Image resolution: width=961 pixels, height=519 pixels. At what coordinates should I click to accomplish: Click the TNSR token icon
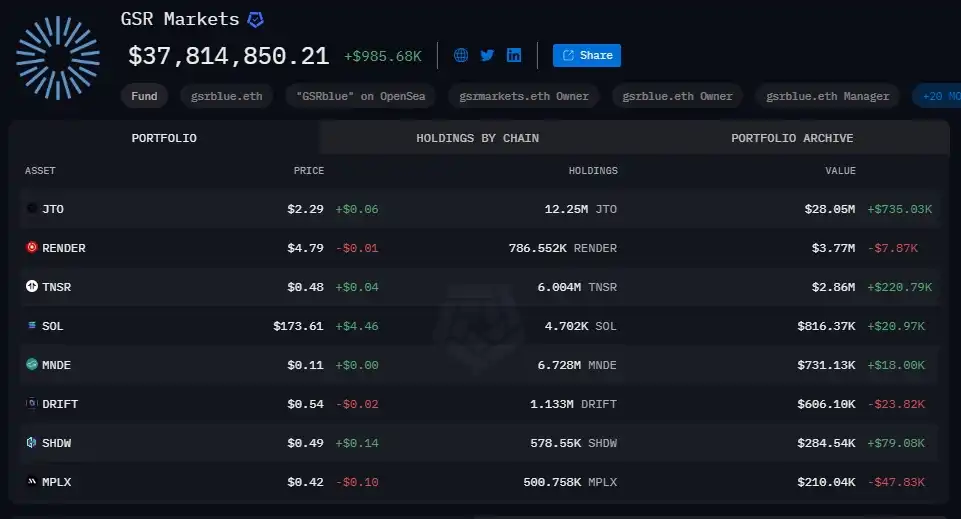(x=32, y=286)
